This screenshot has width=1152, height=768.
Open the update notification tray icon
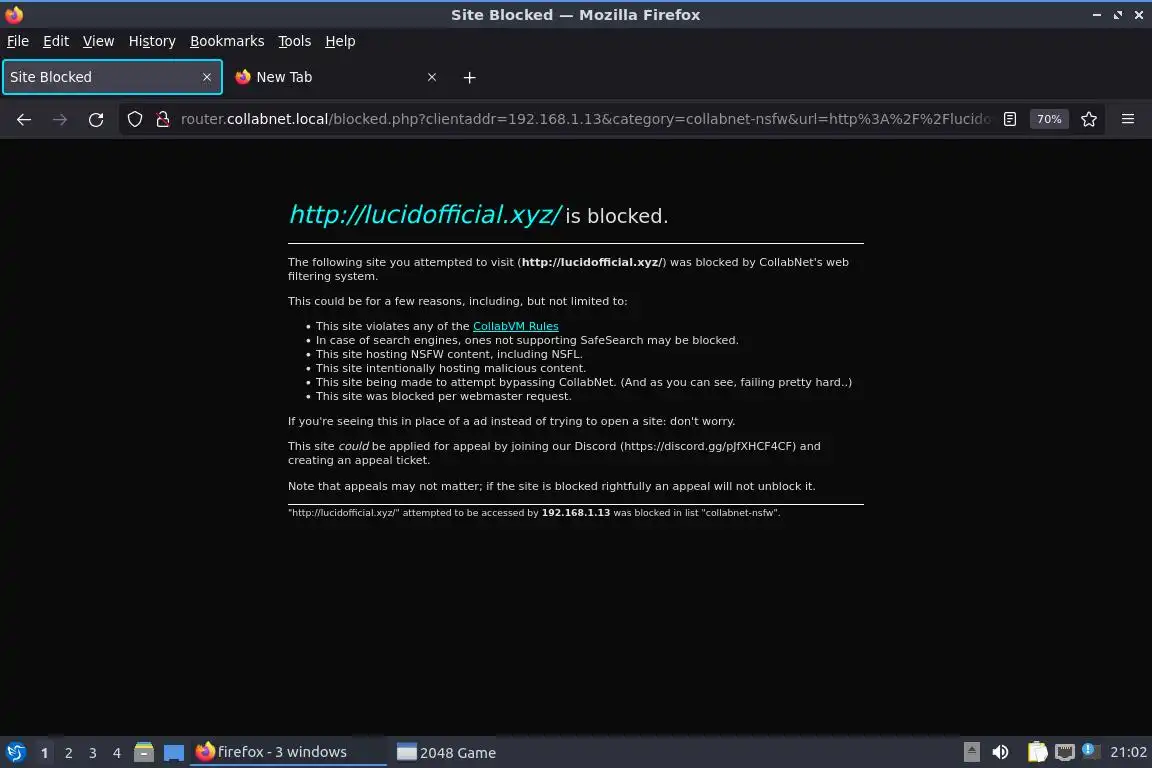point(1091,751)
